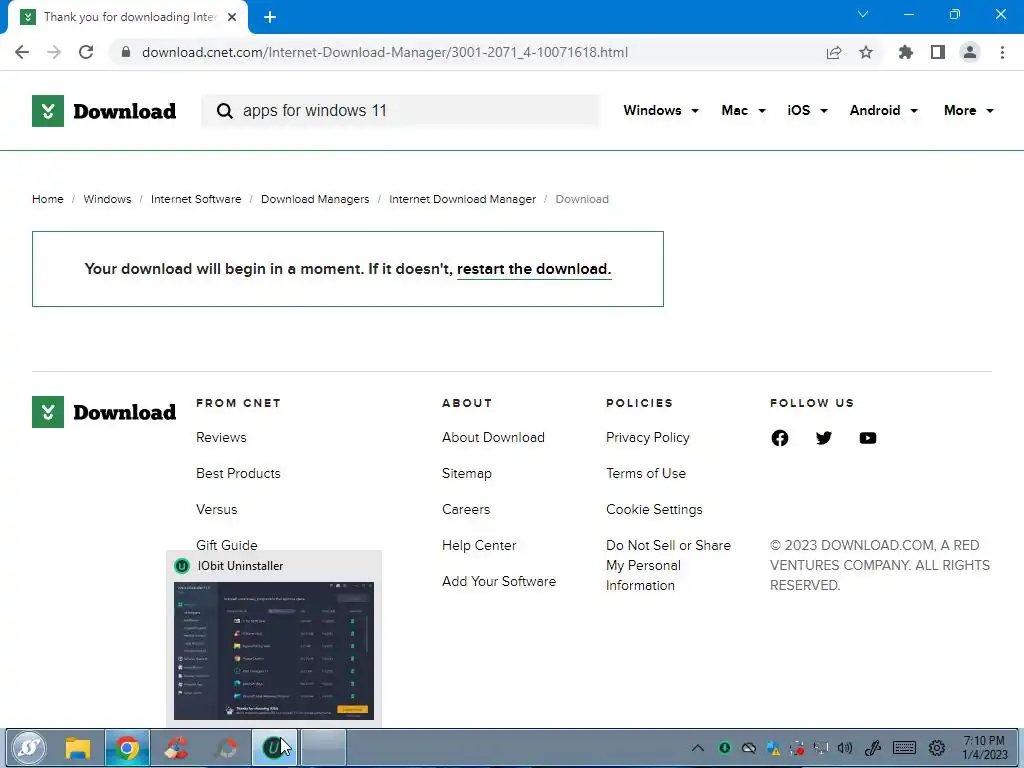Click the footer Download logo
Screen dimensions: 1024x768
104,412
